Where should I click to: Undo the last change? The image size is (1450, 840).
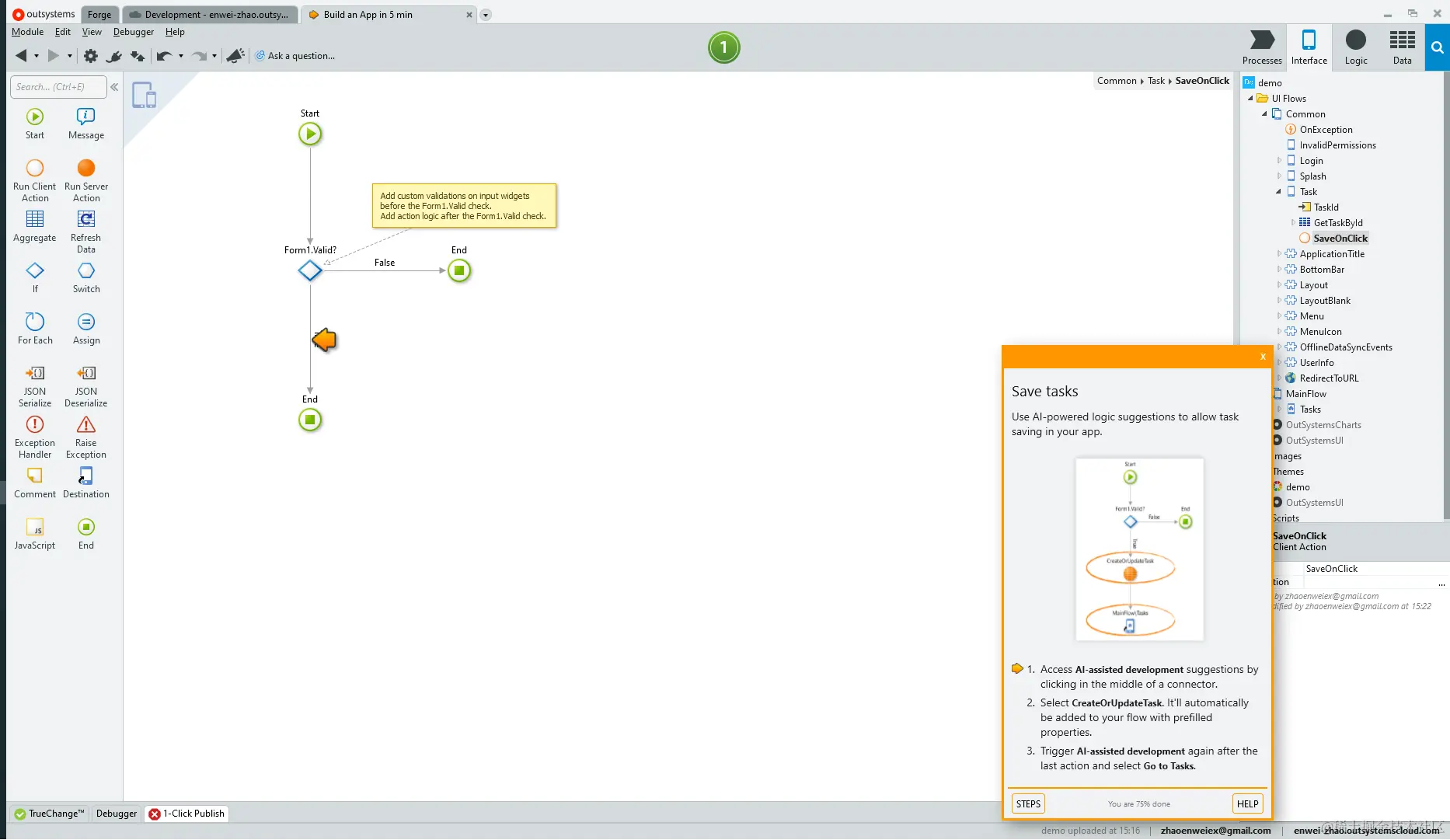[x=163, y=55]
